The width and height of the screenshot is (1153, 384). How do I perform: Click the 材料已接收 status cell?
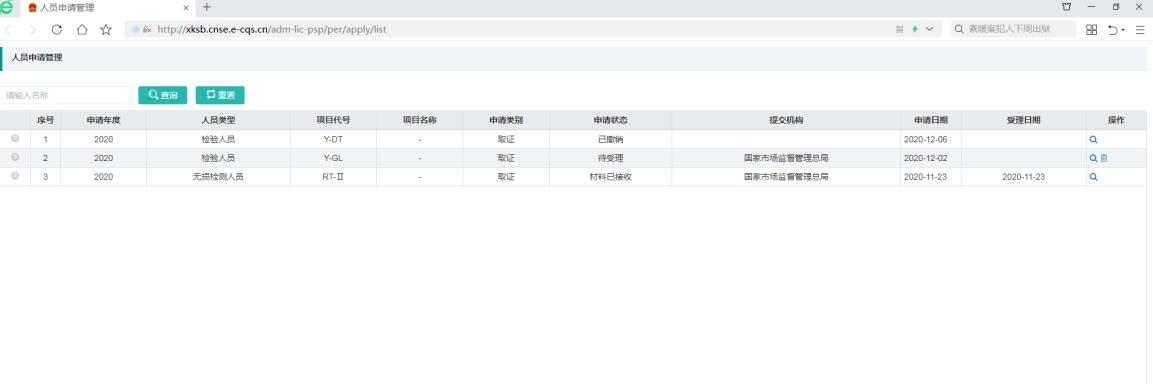coord(610,177)
